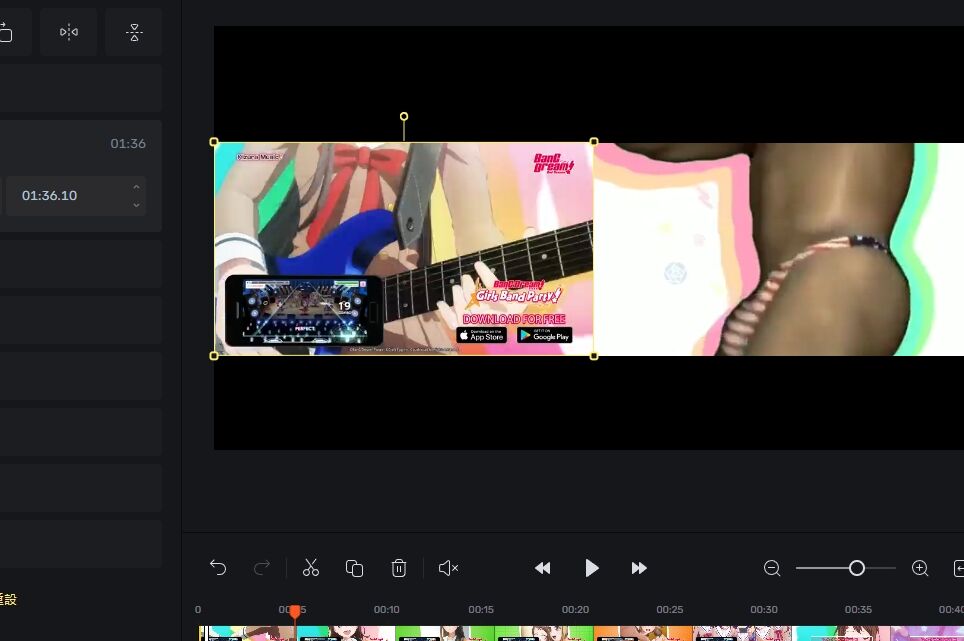Click the timeline zoom slider knob
The width and height of the screenshot is (964, 641).
coord(856,568)
